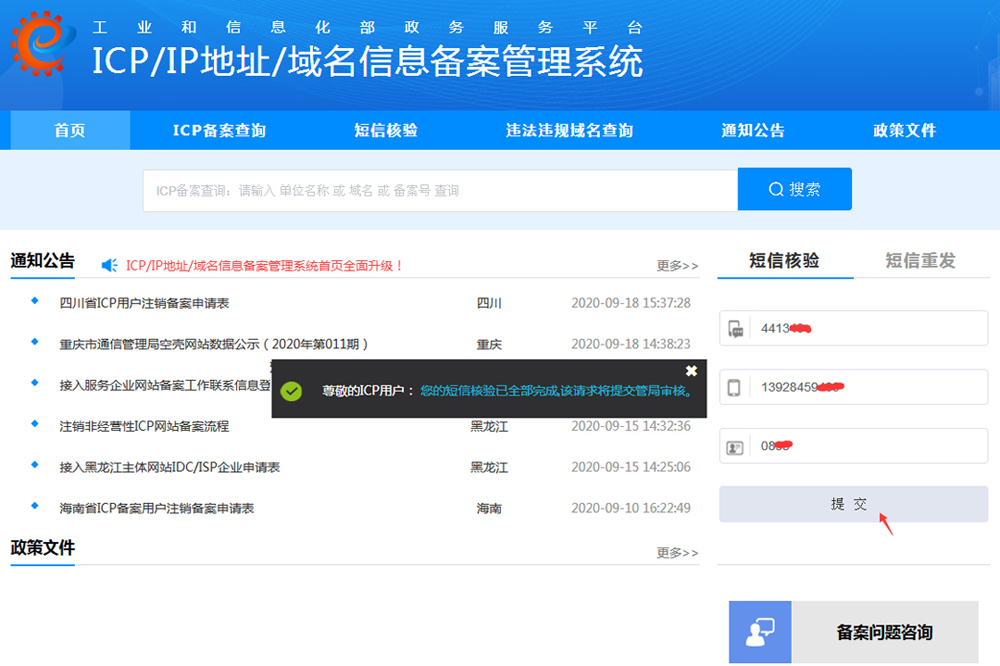Open 四川省ICP用户注销备案申请表 notice

(144, 303)
